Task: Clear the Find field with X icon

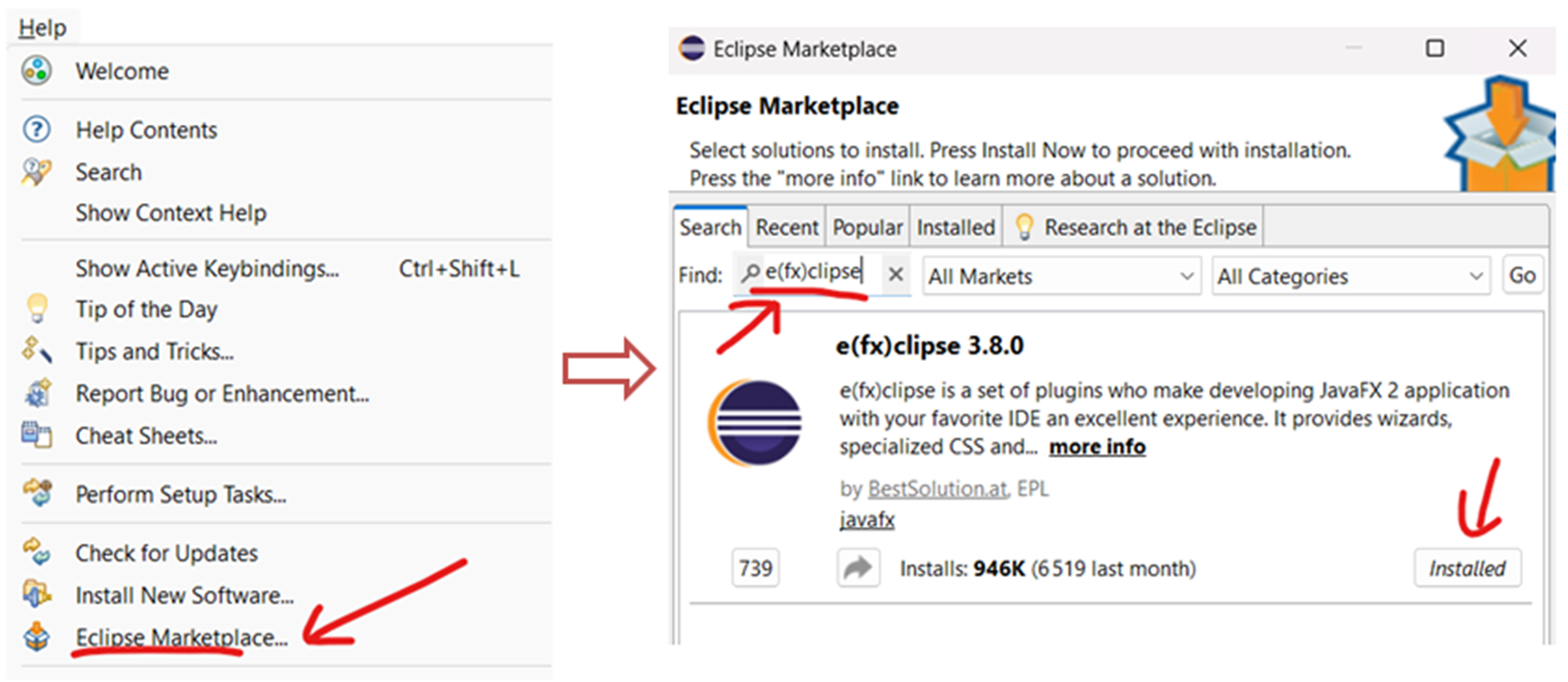Action: 895,274
